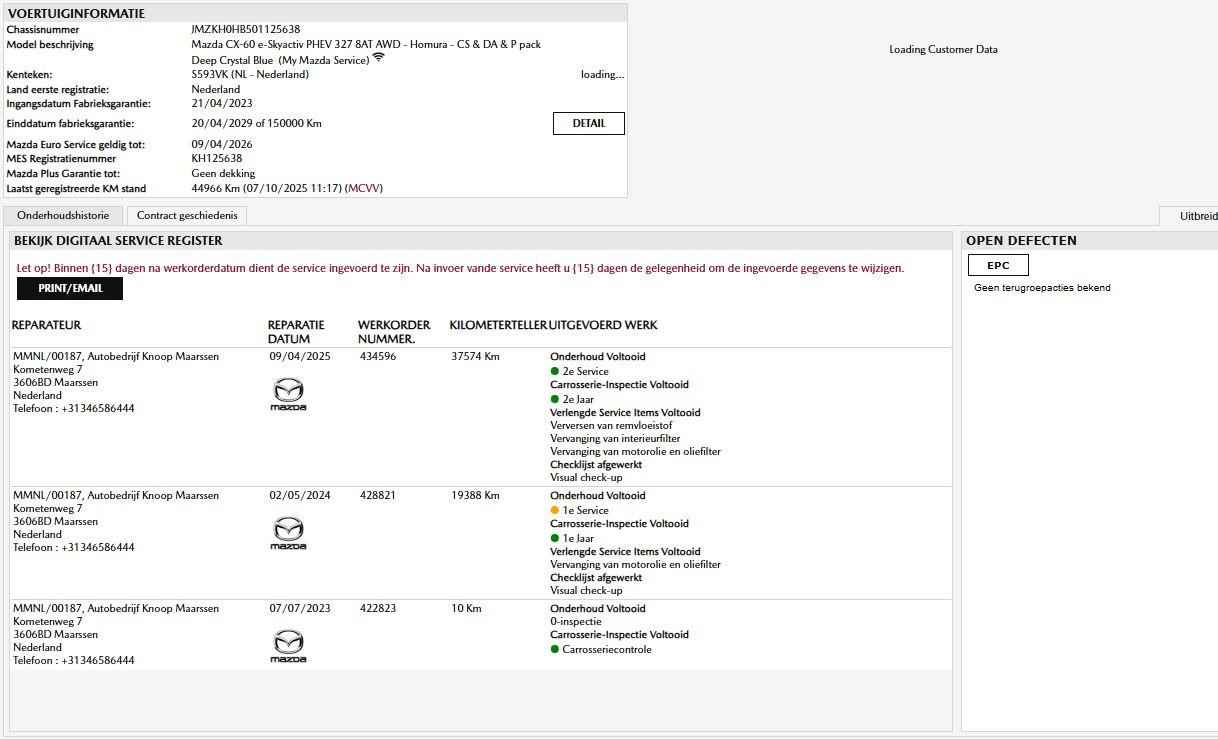Screen dimensions: 1218x739
Task: Open the Uitbreid tab on the right
Action: tap(1197, 216)
